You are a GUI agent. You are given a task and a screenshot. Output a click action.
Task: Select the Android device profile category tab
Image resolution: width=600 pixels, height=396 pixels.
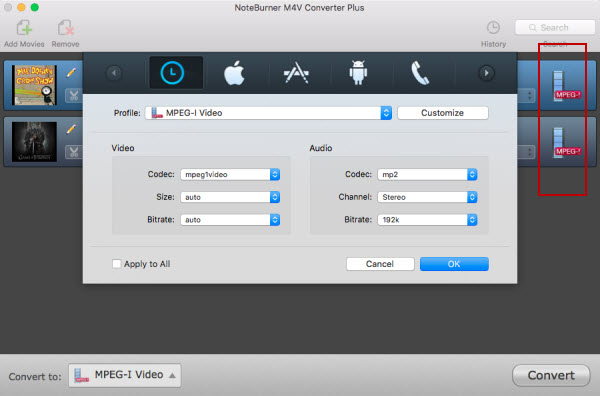point(358,73)
